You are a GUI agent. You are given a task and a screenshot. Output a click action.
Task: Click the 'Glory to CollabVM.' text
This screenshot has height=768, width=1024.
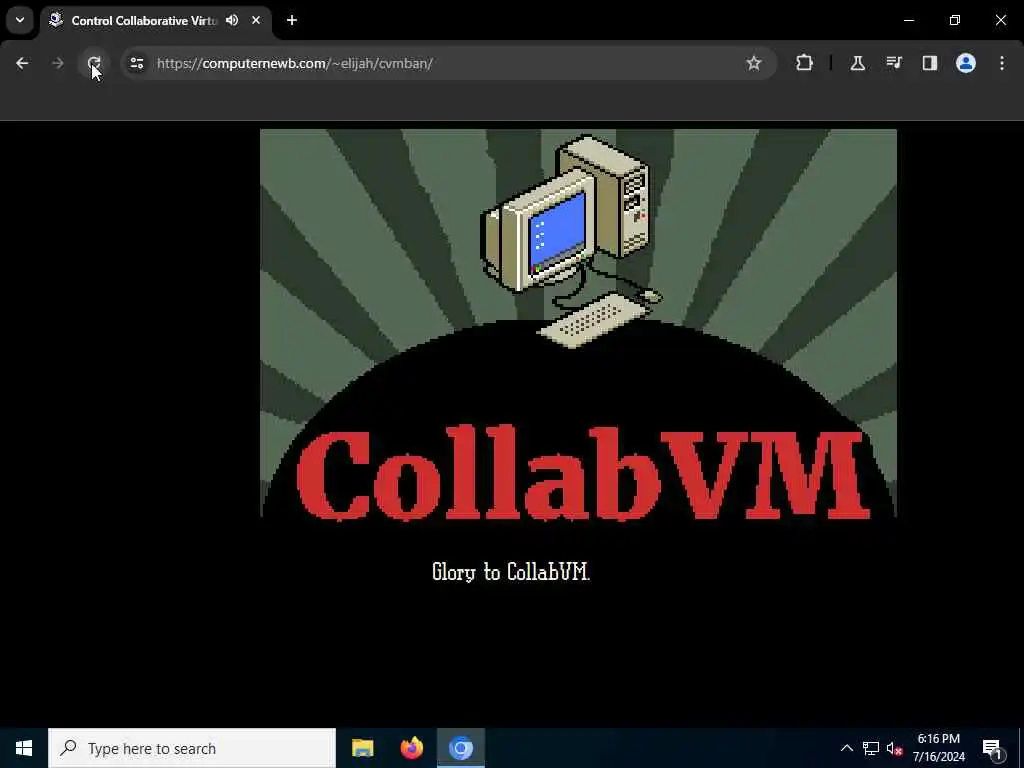(511, 572)
